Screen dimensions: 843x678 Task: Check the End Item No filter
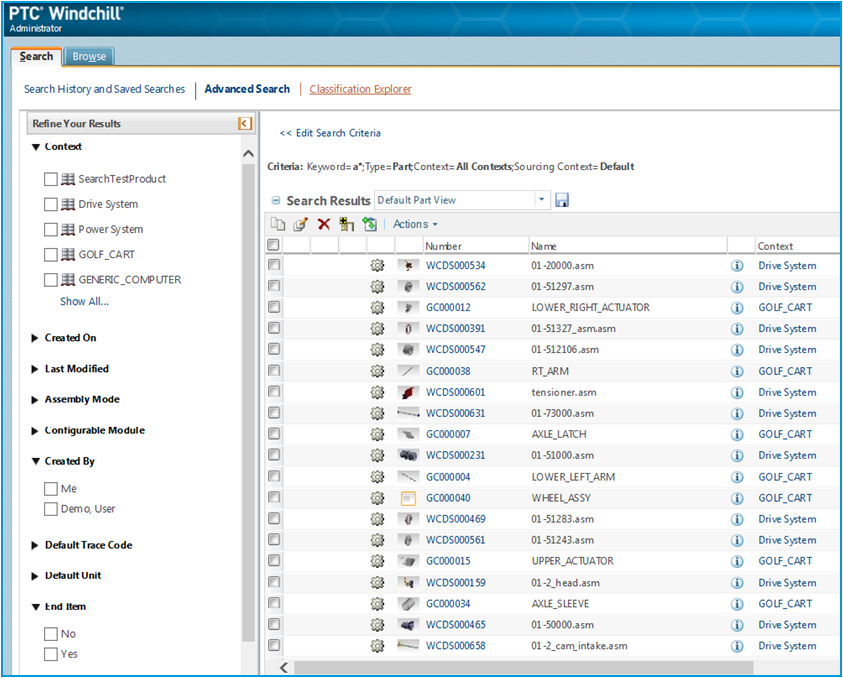(x=51, y=634)
